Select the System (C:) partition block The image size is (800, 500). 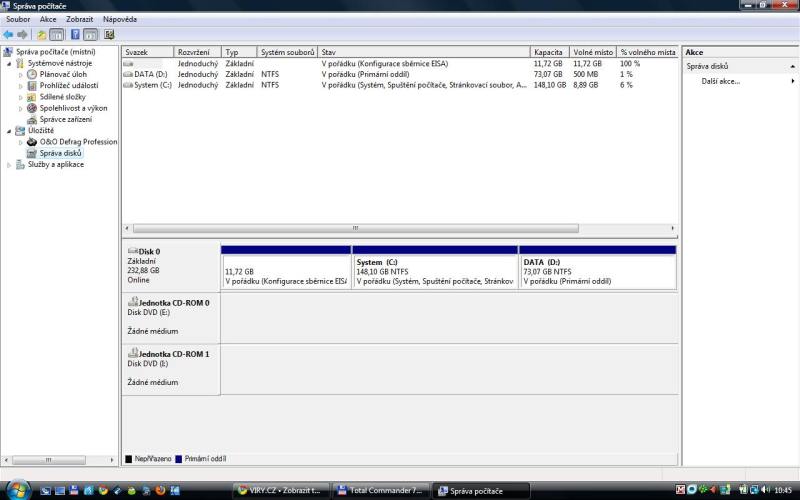[435, 270]
